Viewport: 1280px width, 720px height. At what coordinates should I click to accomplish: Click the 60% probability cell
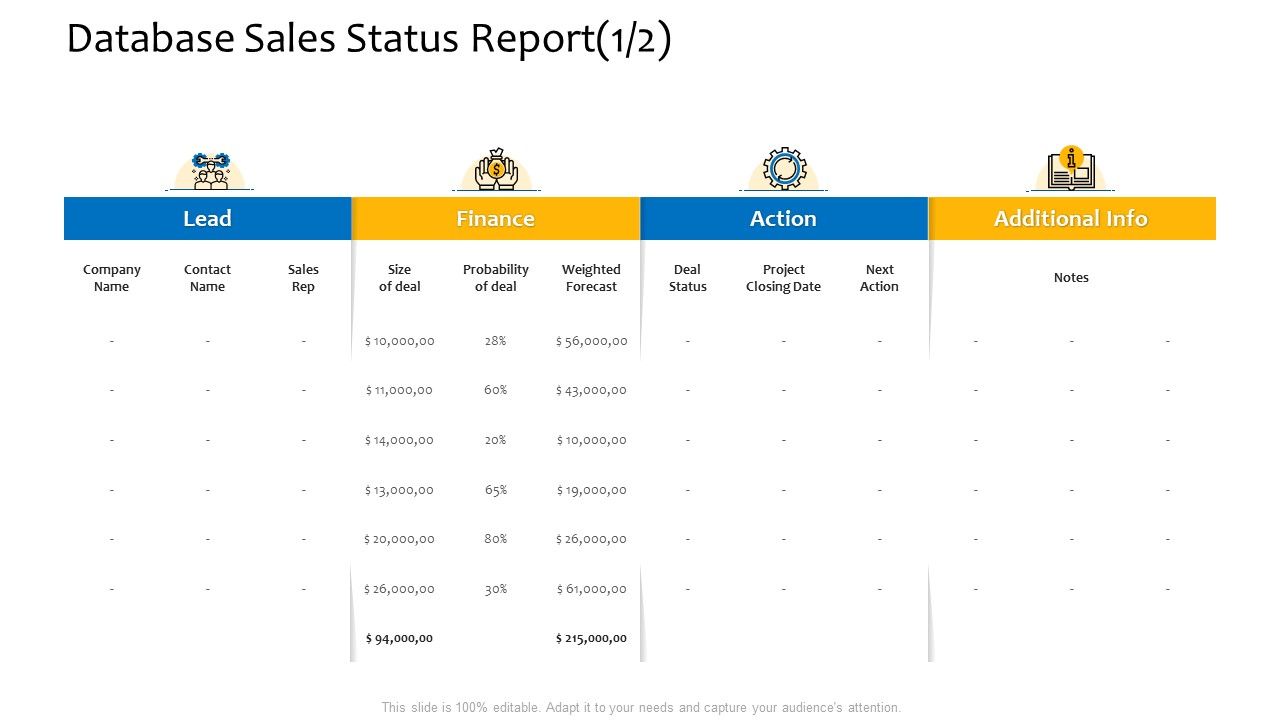click(496, 390)
